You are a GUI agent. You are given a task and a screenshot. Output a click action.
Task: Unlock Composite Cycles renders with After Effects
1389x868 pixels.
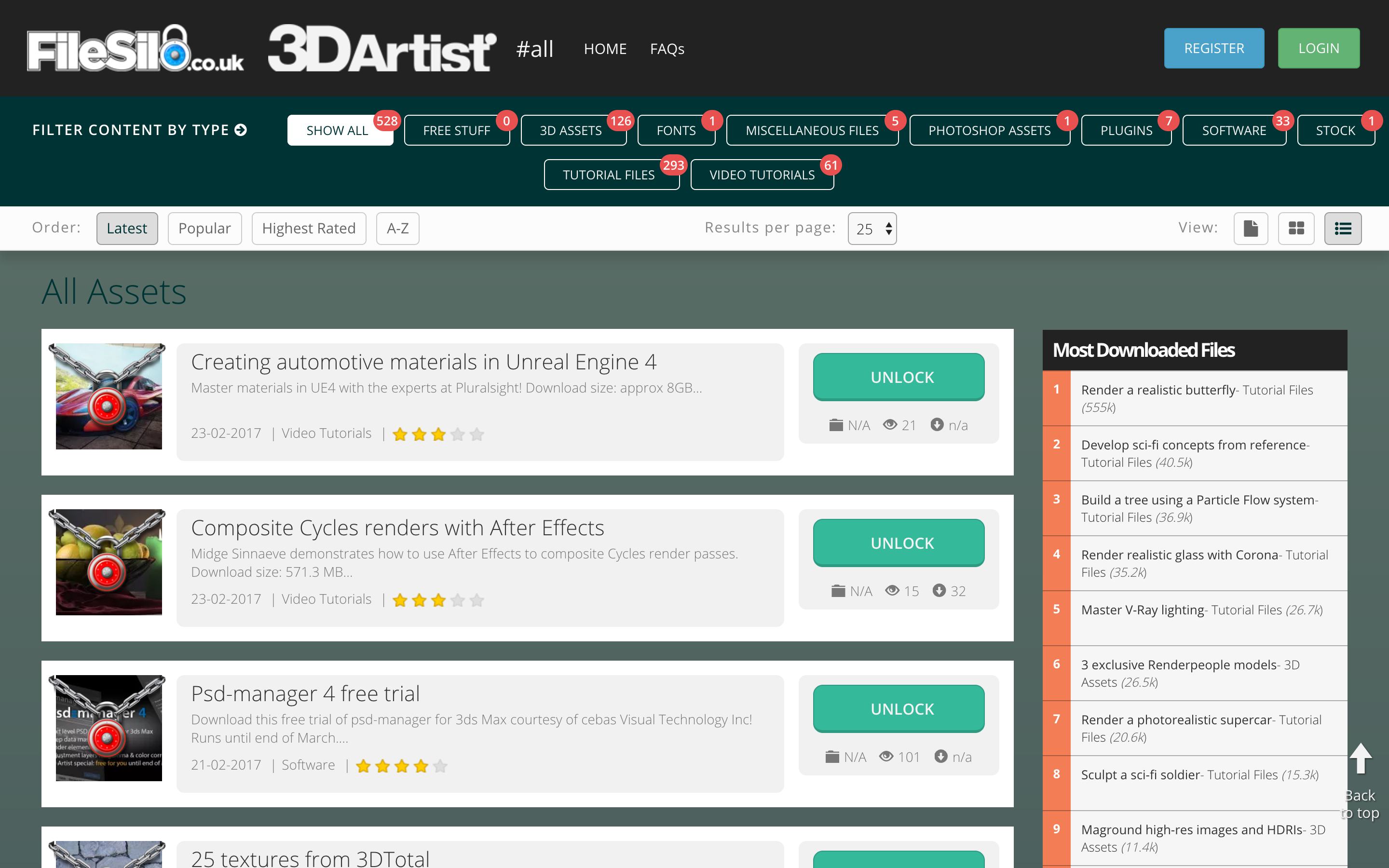[899, 543]
